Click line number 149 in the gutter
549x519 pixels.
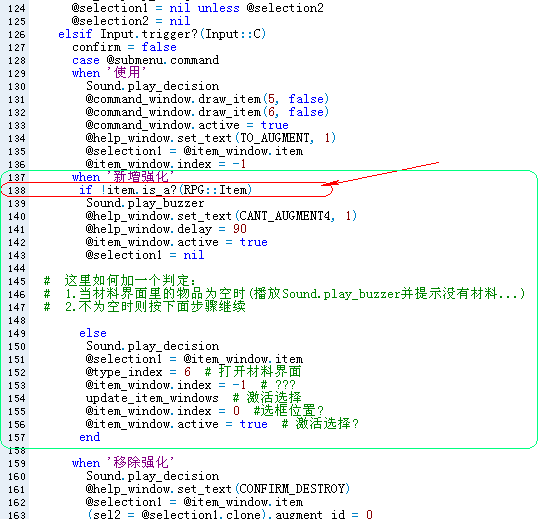[x=17, y=333]
